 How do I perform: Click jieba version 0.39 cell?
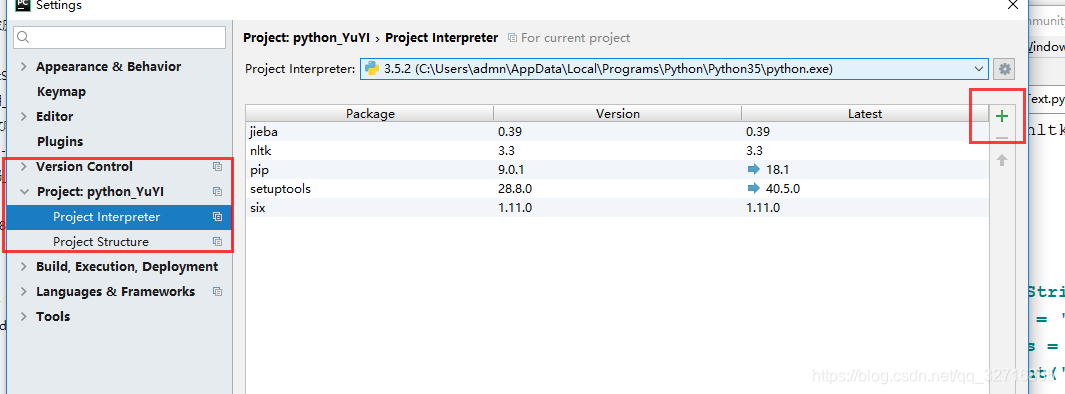coord(509,132)
